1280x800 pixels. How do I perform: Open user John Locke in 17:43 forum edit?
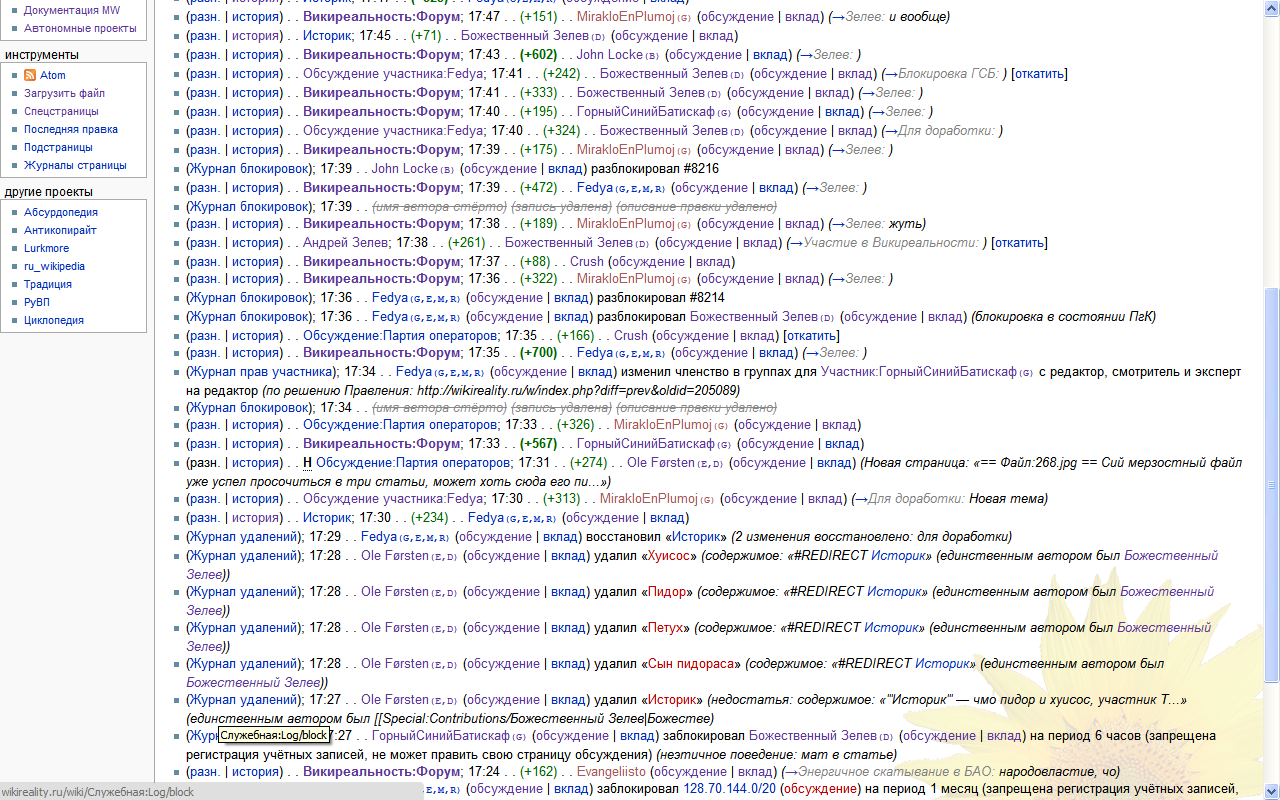pyautogui.click(x=609, y=55)
